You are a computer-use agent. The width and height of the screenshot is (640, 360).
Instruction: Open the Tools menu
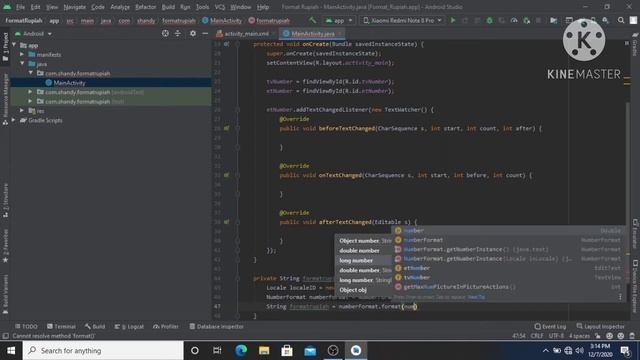(x=202, y=7)
